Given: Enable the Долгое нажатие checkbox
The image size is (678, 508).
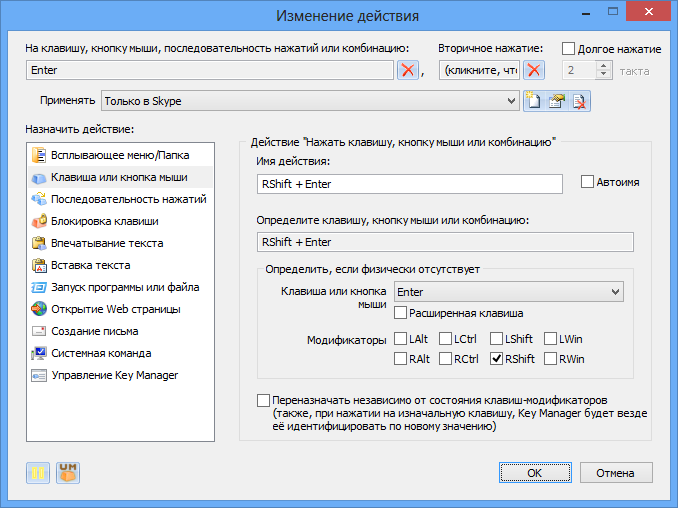Looking at the screenshot, I should coord(568,49).
